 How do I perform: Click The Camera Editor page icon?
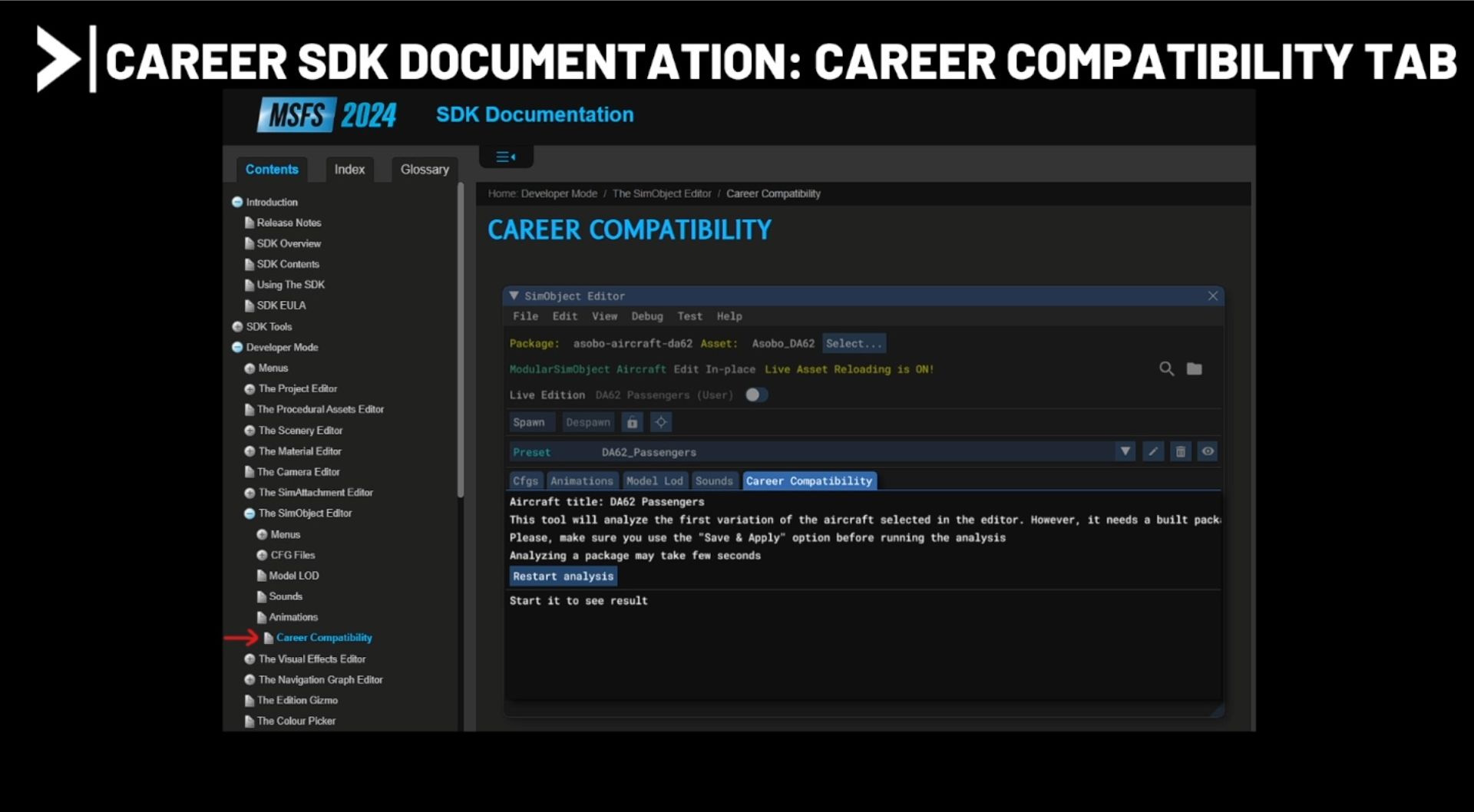point(249,472)
